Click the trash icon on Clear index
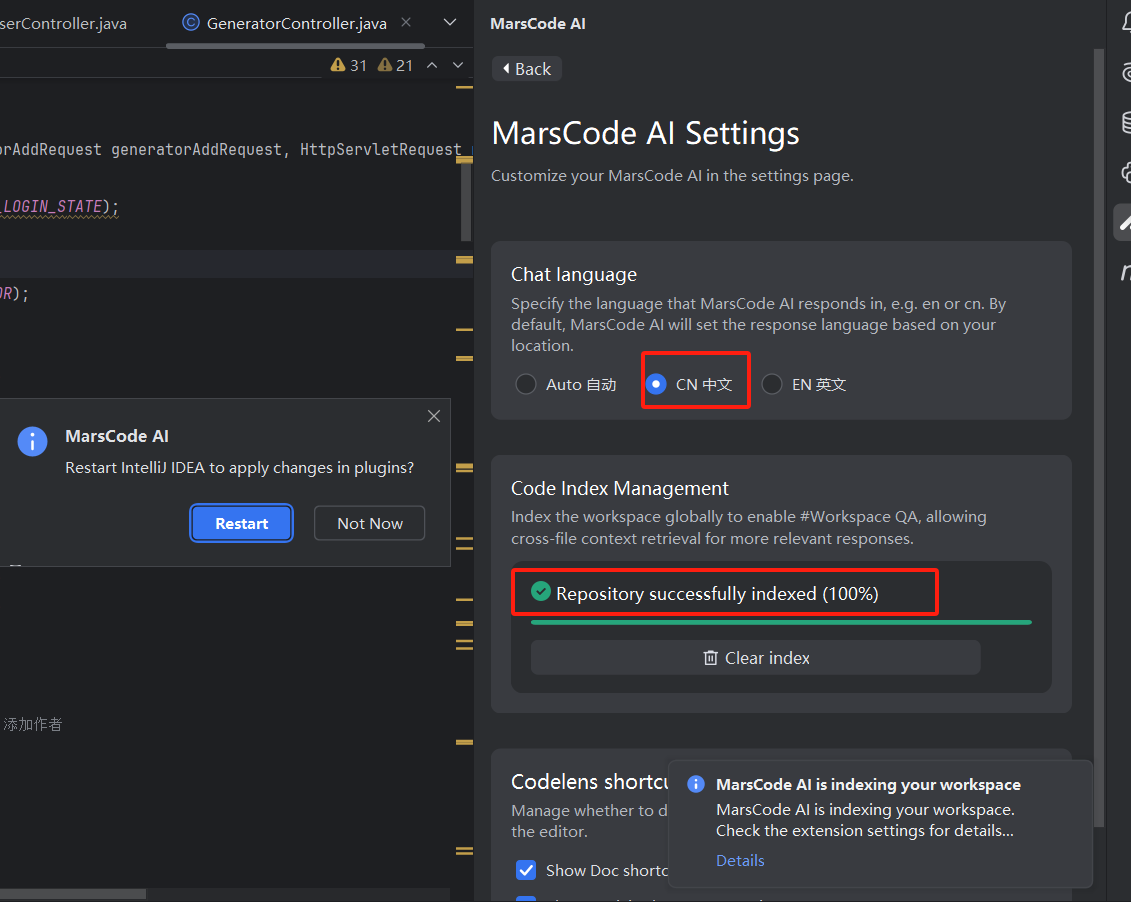Screen dimensions: 1131x902 tap(710, 658)
